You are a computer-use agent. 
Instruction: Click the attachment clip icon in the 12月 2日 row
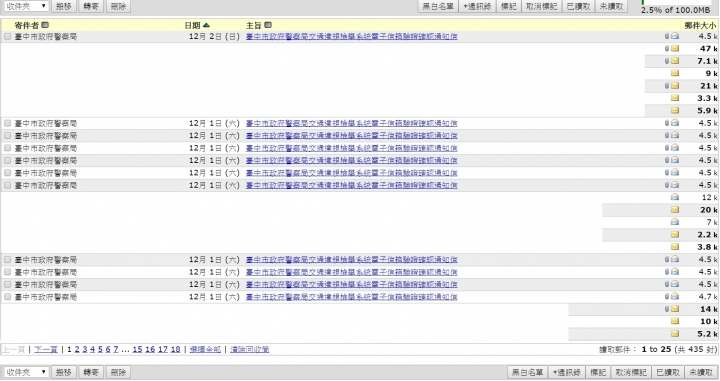tap(667, 36)
